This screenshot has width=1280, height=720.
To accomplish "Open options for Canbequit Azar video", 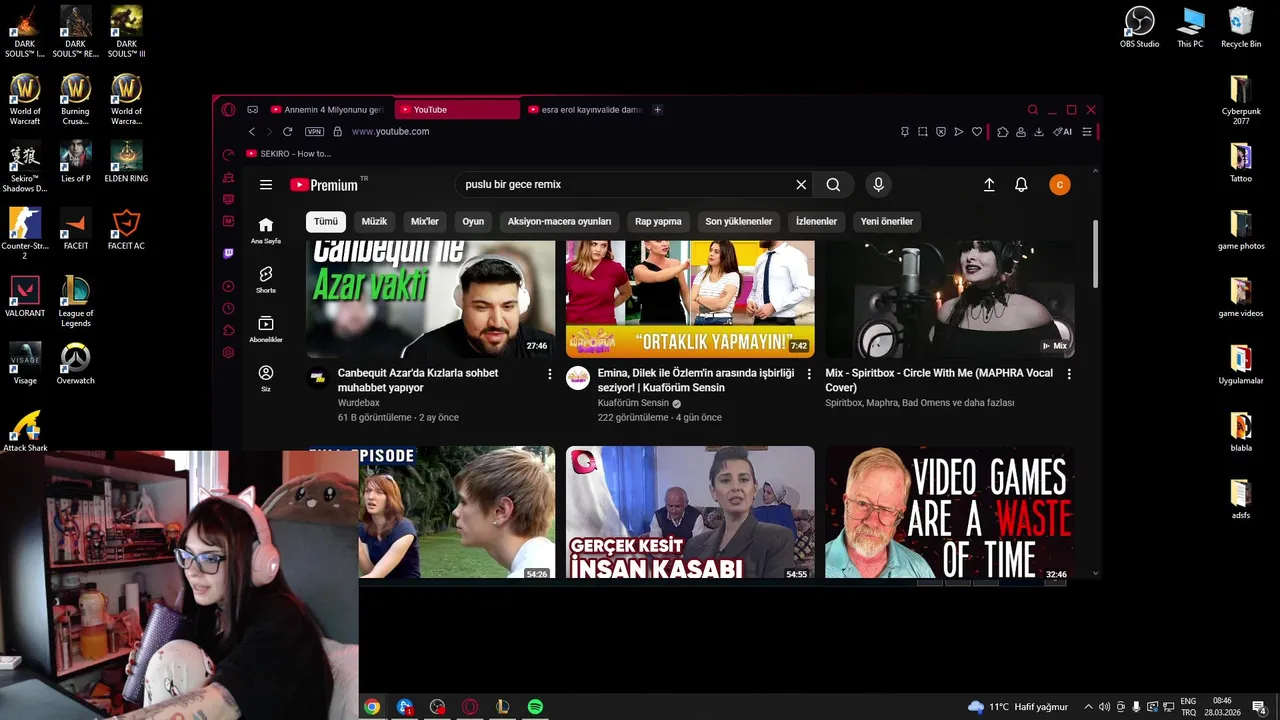I will pyautogui.click(x=549, y=374).
